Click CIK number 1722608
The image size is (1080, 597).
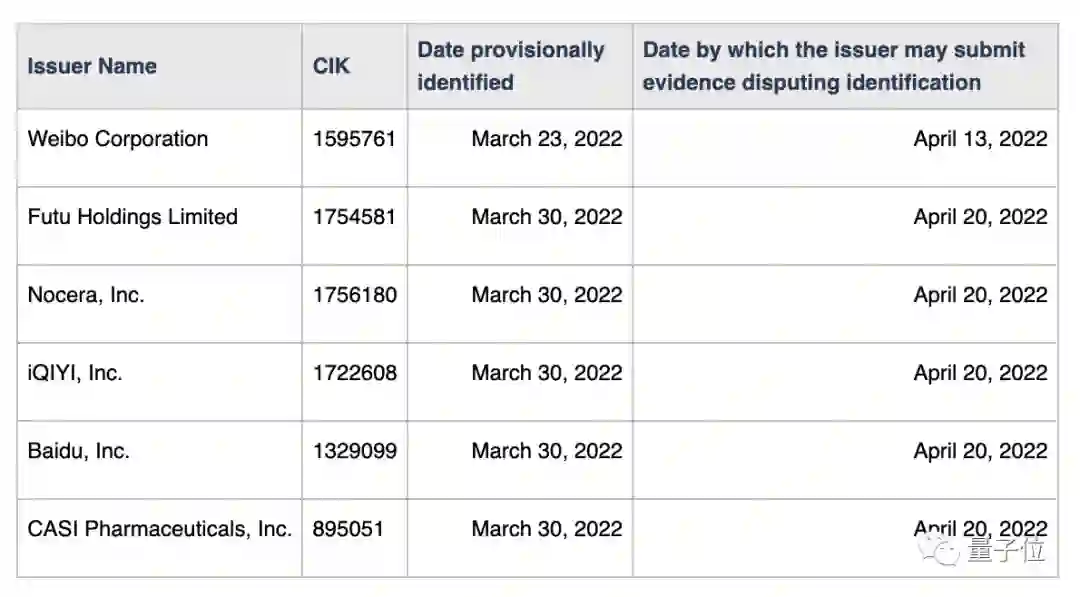pos(354,373)
